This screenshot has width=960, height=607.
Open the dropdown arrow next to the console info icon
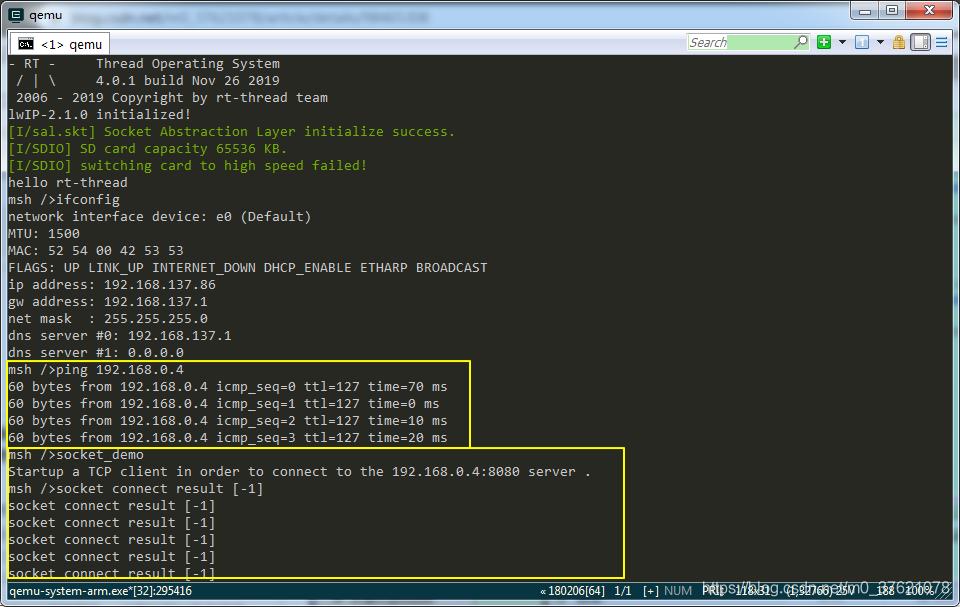tap(880, 42)
